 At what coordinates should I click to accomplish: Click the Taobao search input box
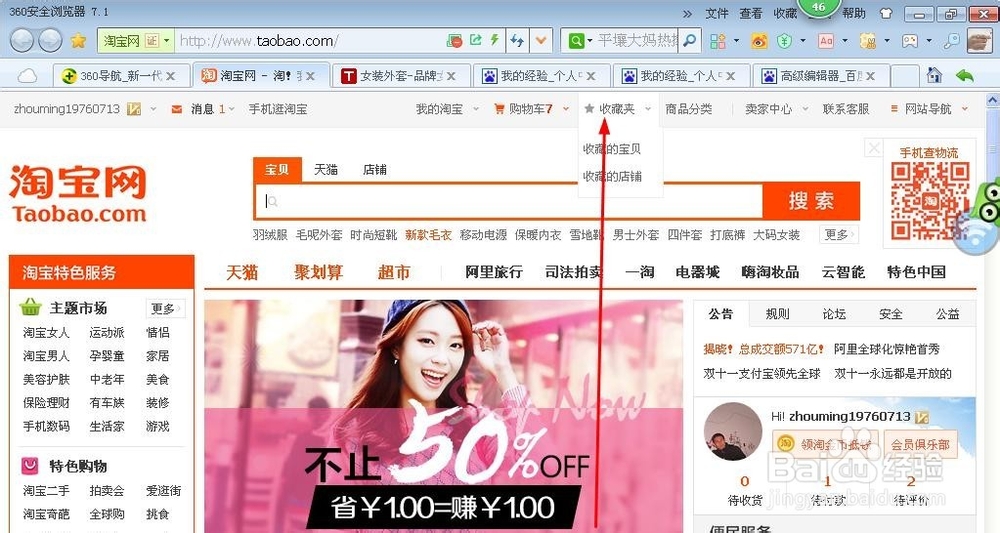(508, 201)
